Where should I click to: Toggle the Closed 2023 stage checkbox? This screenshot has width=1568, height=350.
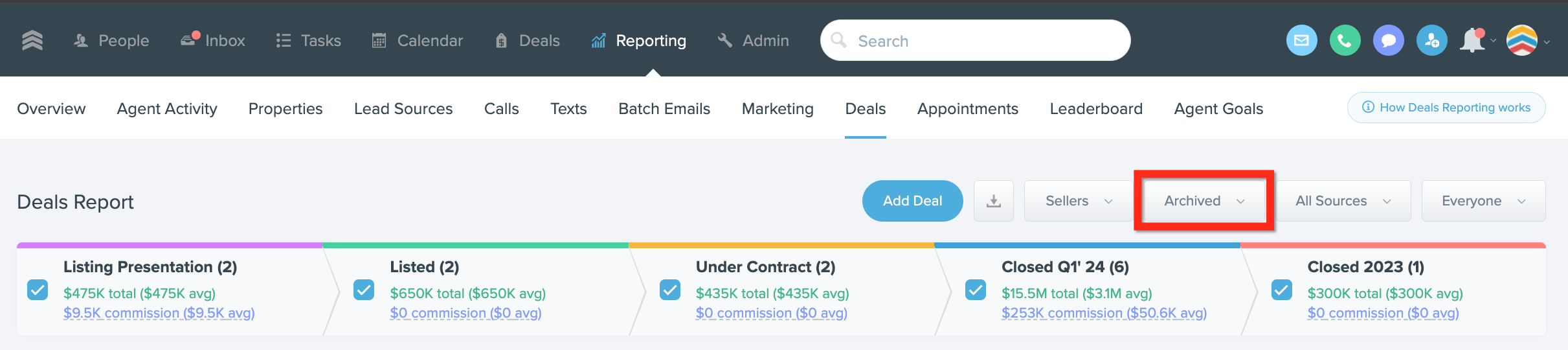tap(1282, 290)
